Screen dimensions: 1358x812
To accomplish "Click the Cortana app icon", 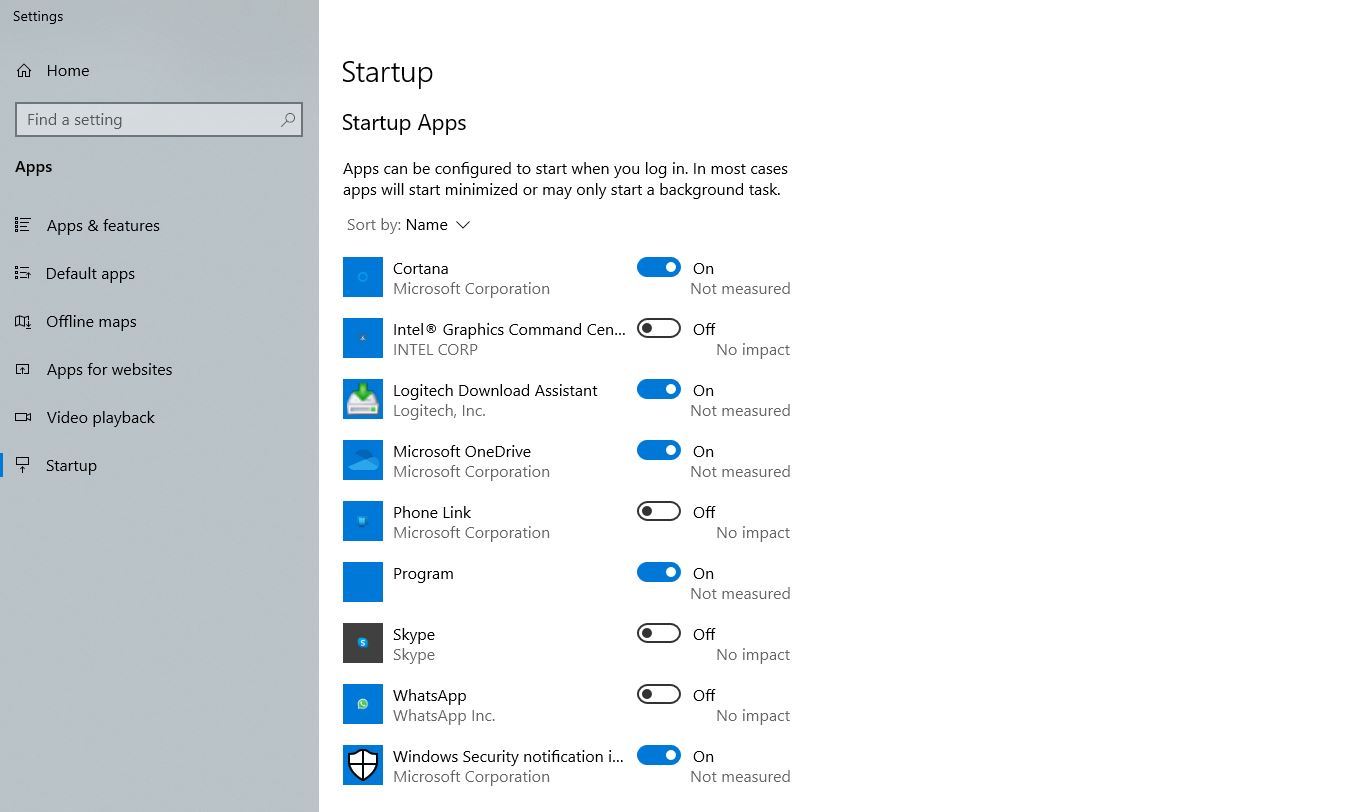I will (x=363, y=277).
